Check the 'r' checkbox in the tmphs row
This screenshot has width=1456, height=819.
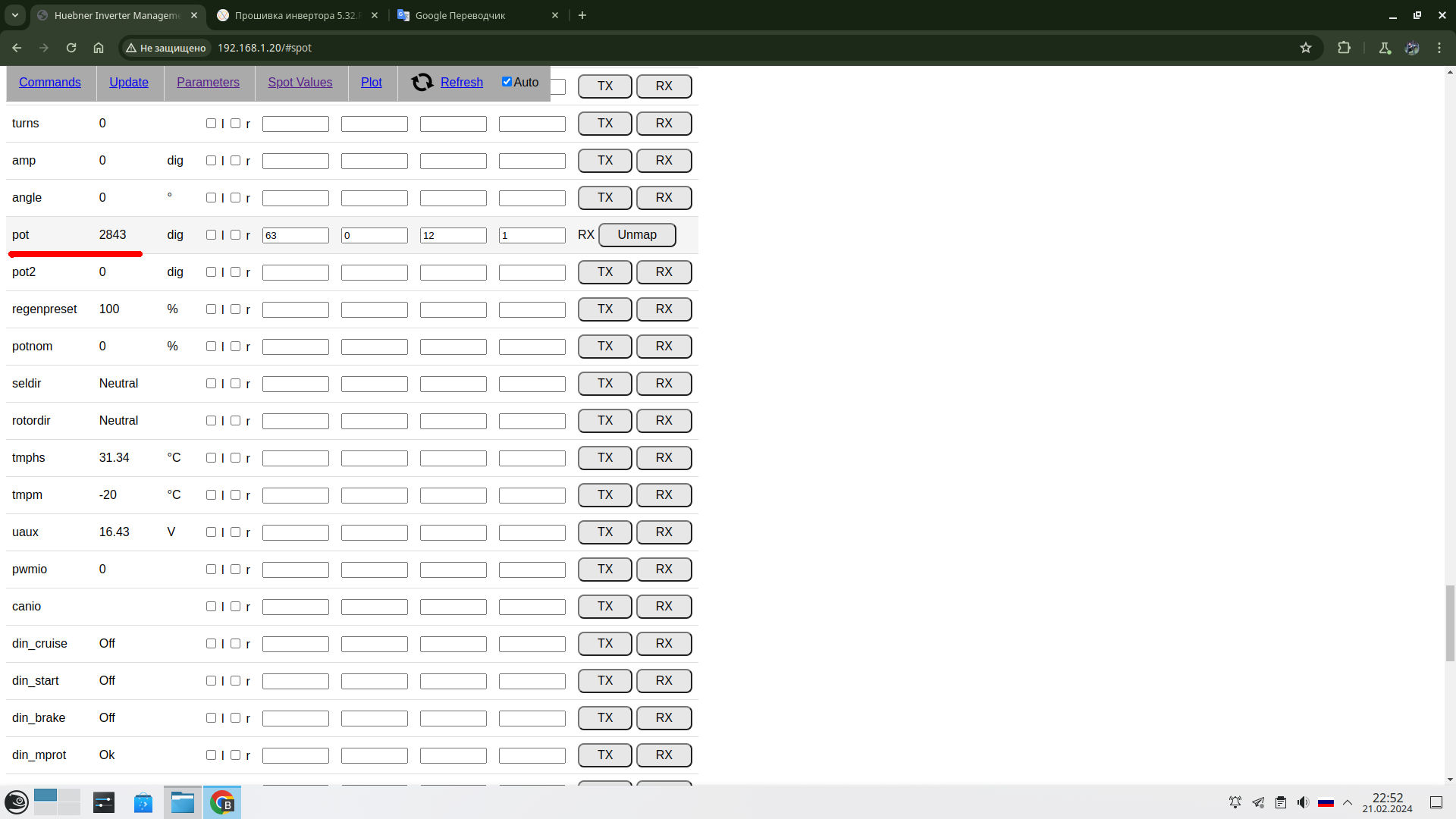236,458
